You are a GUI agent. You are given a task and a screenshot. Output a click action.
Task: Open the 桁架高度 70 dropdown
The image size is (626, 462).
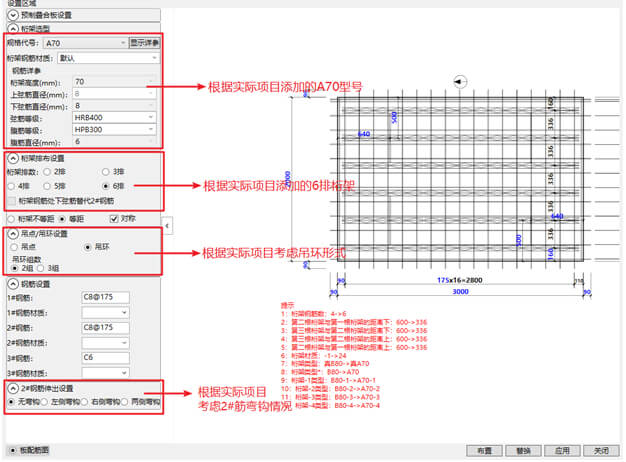point(114,82)
